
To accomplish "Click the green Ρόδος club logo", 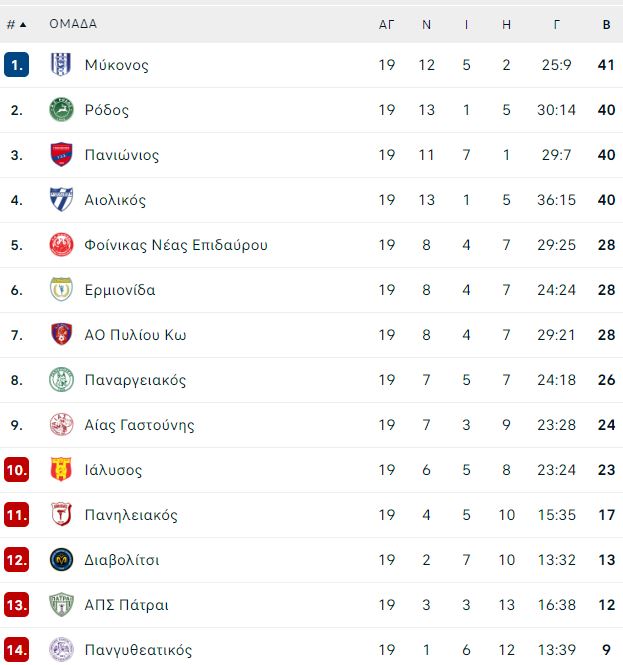I will coord(61,109).
